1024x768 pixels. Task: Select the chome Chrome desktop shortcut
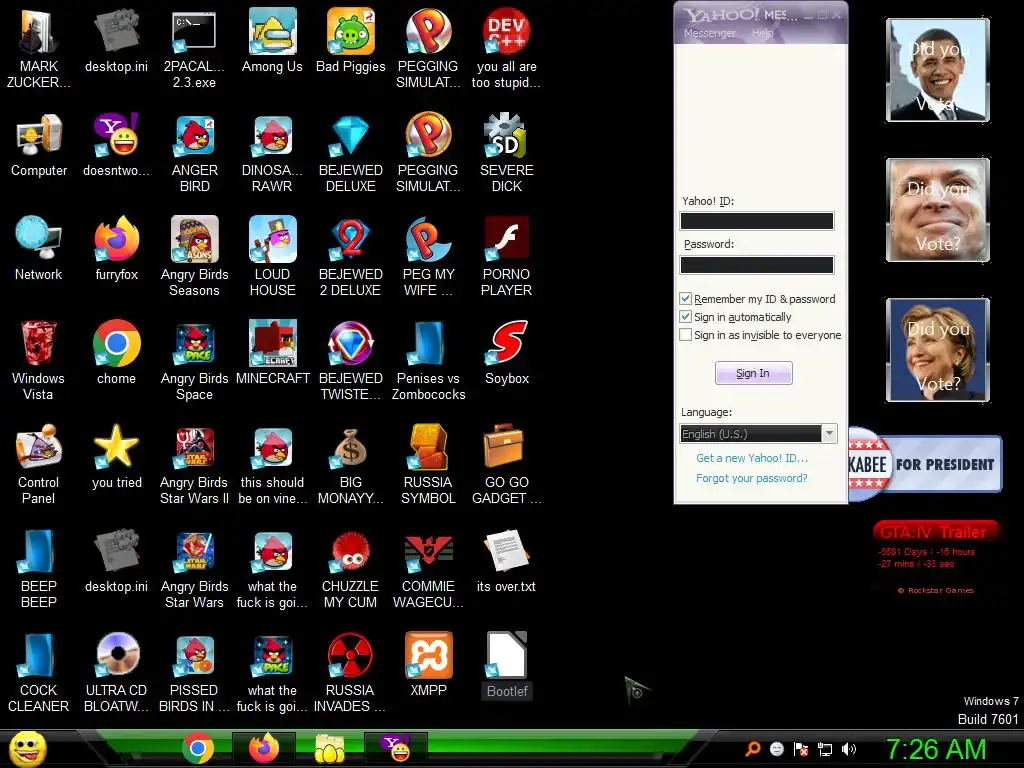117,353
